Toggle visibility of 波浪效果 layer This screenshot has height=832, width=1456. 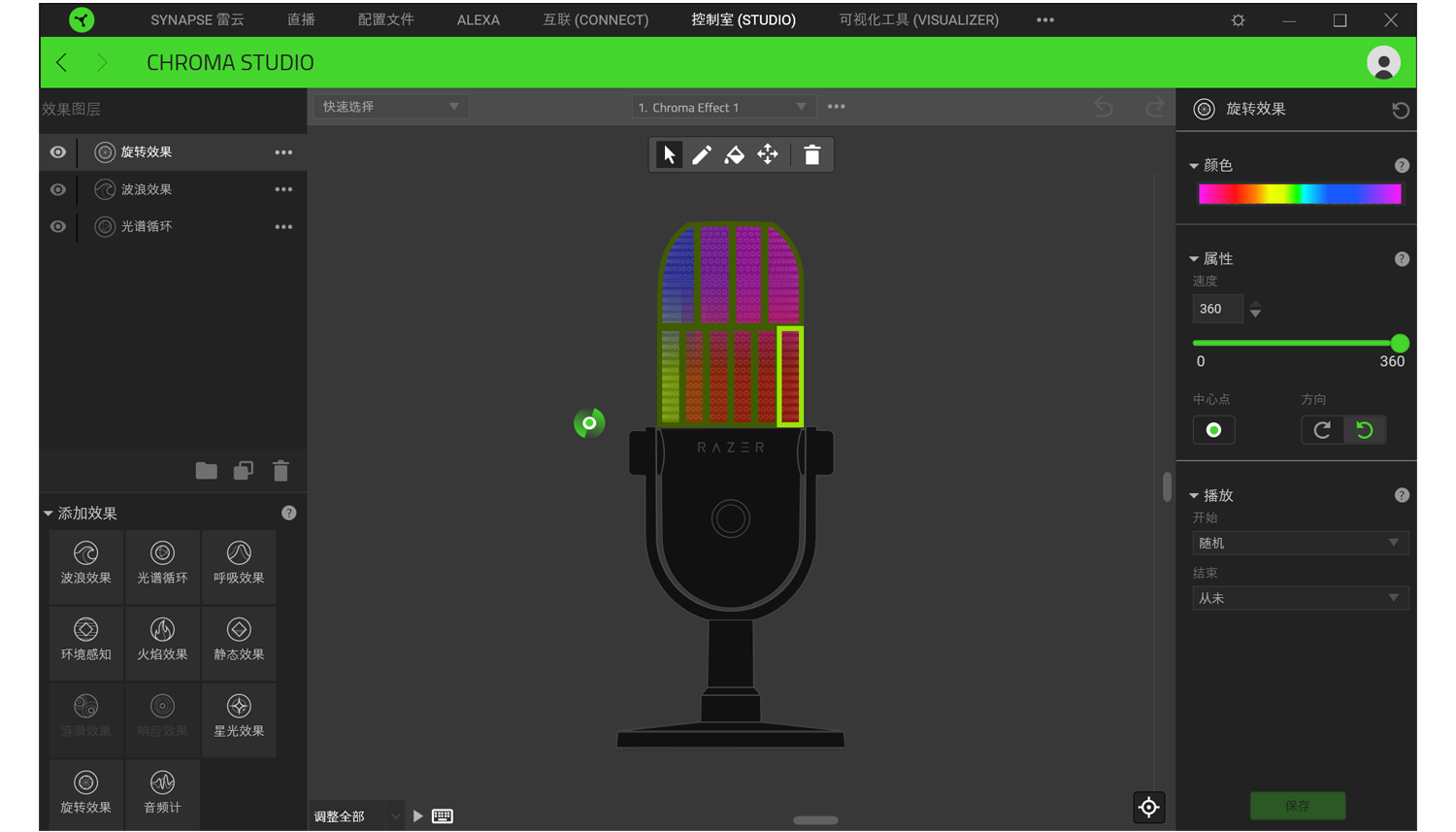(58, 189)
